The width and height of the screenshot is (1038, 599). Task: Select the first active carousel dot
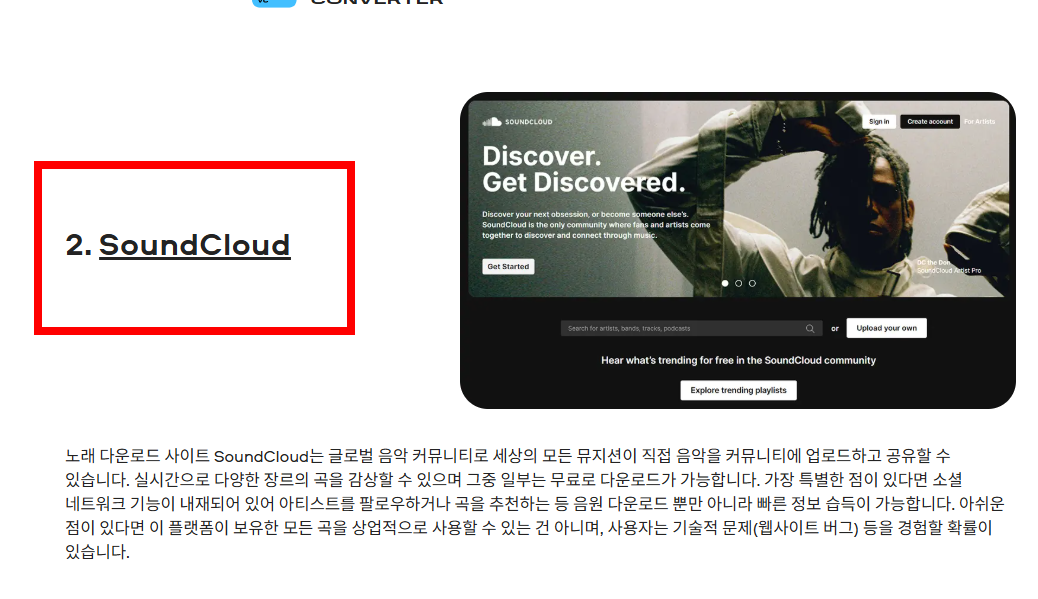(x=725, y=283)
